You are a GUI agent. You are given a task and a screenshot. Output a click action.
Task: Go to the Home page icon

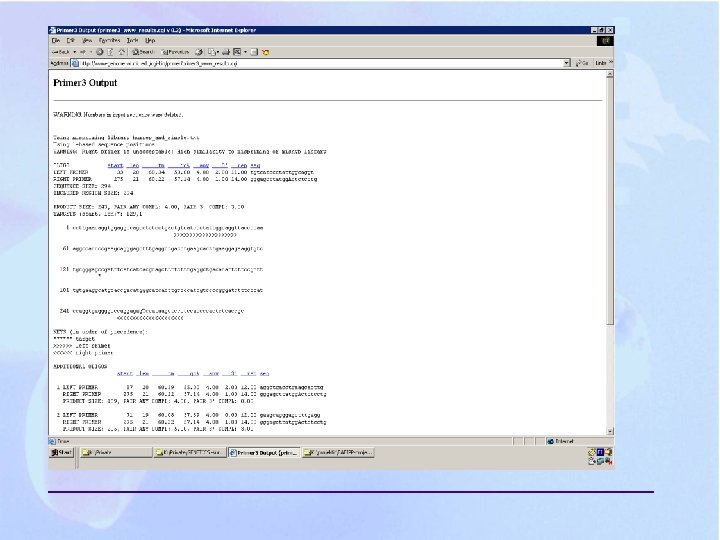(122, 52)
